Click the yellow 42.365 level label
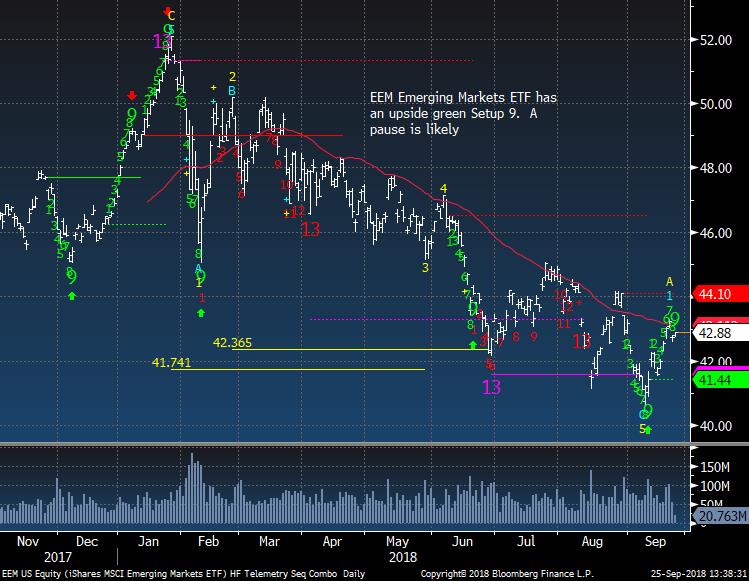749x581 pixels. coord(231,342)
